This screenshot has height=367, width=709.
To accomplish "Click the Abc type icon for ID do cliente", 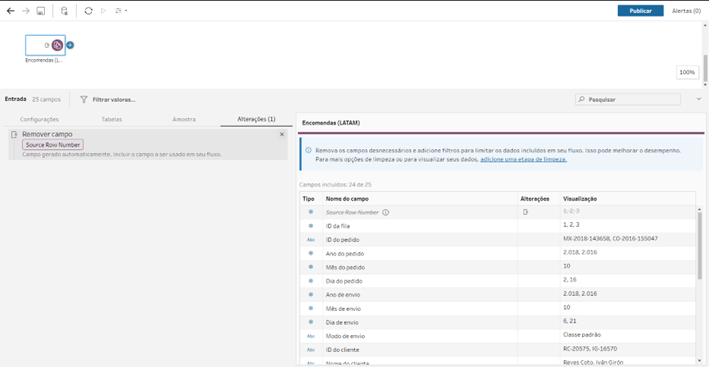I will pyautogui.click(x=311, y=350).
